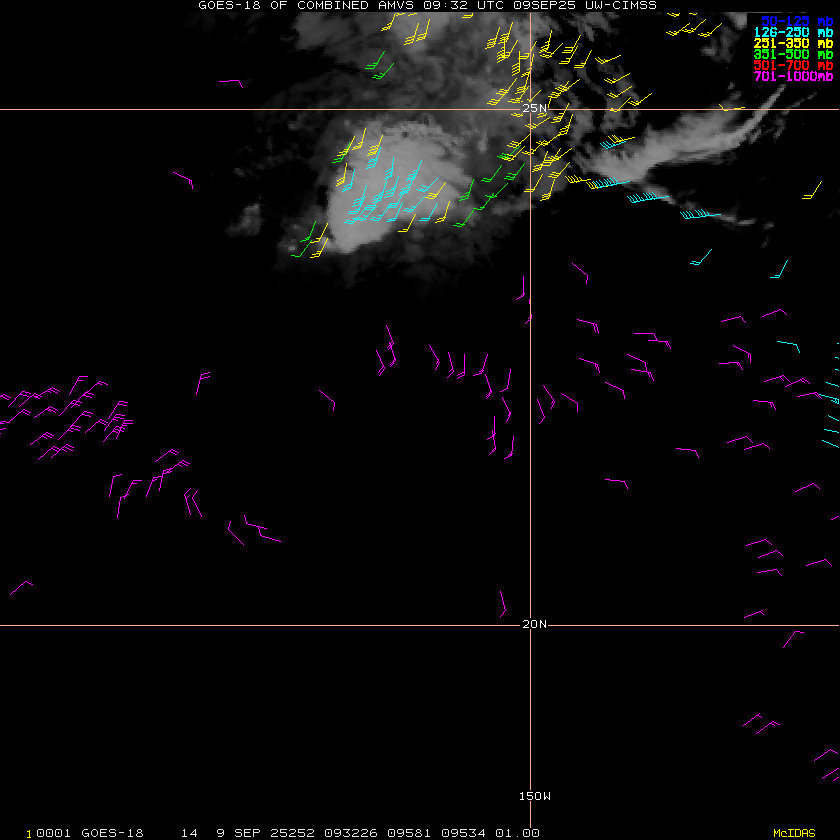Click the 09SEP25 date in title
840x840 pixels.
(544, 5)
